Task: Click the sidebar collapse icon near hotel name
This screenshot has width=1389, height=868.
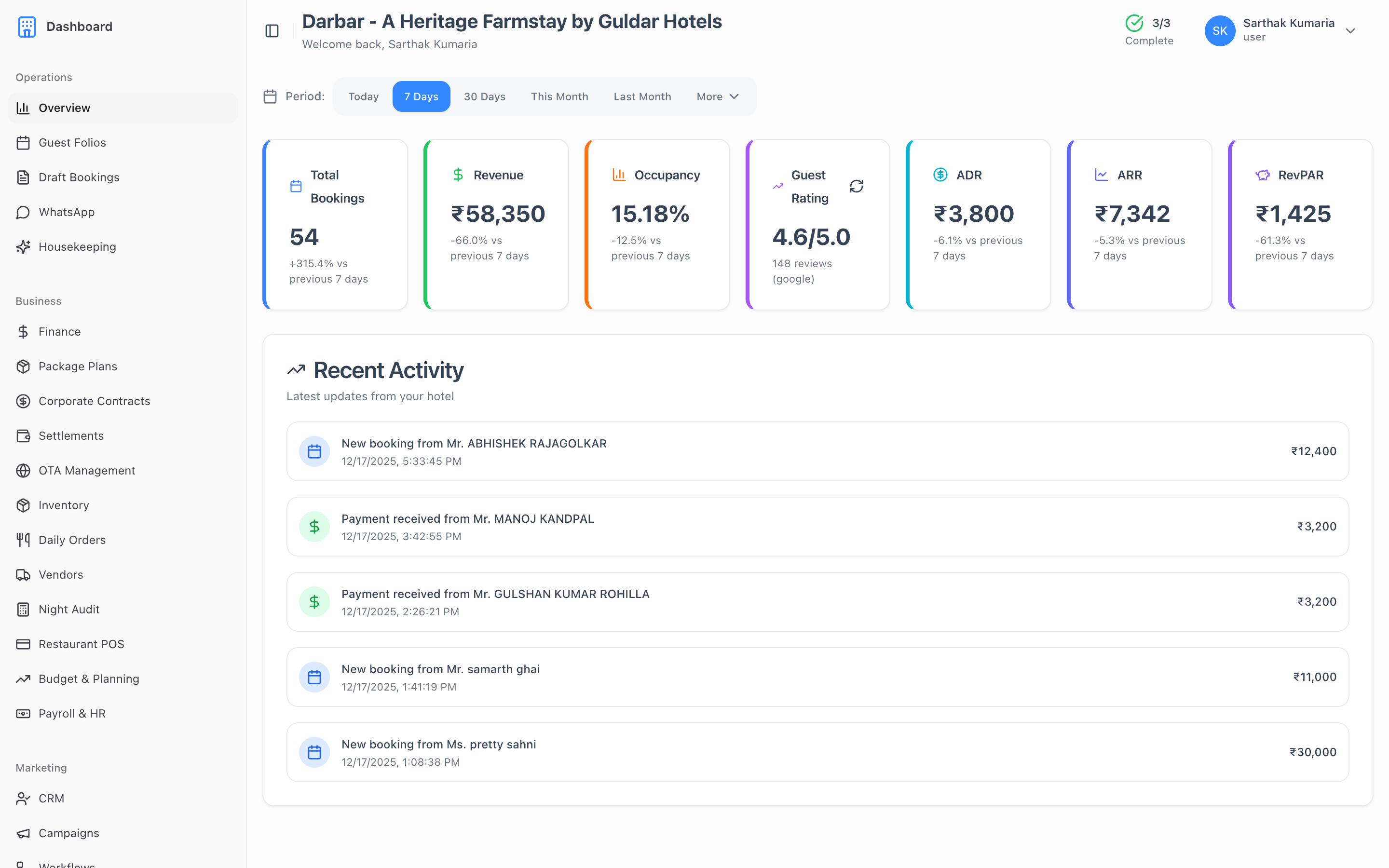Action: (272, 31)
